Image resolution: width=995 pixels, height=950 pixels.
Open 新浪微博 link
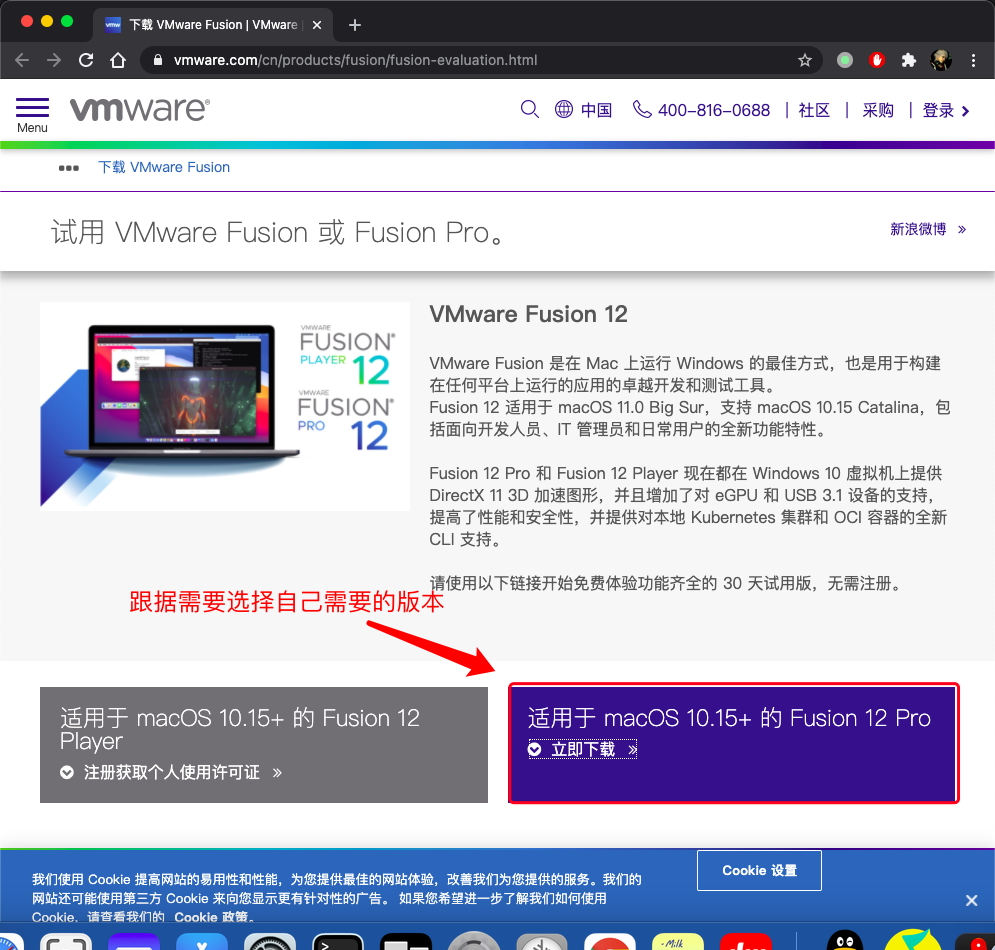click(x=927, y=229)
